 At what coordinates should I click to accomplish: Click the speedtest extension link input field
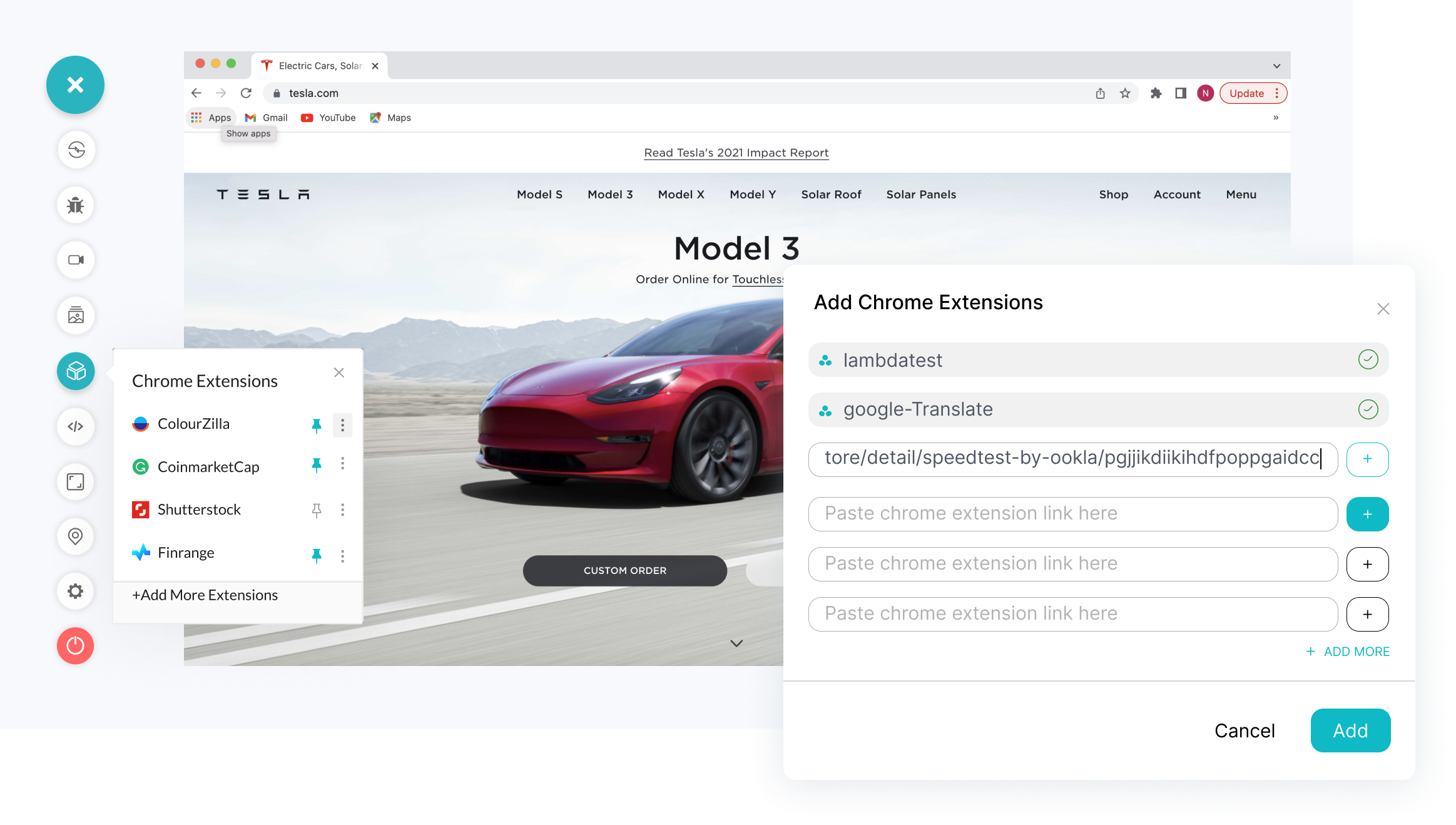pos(1072,459)
